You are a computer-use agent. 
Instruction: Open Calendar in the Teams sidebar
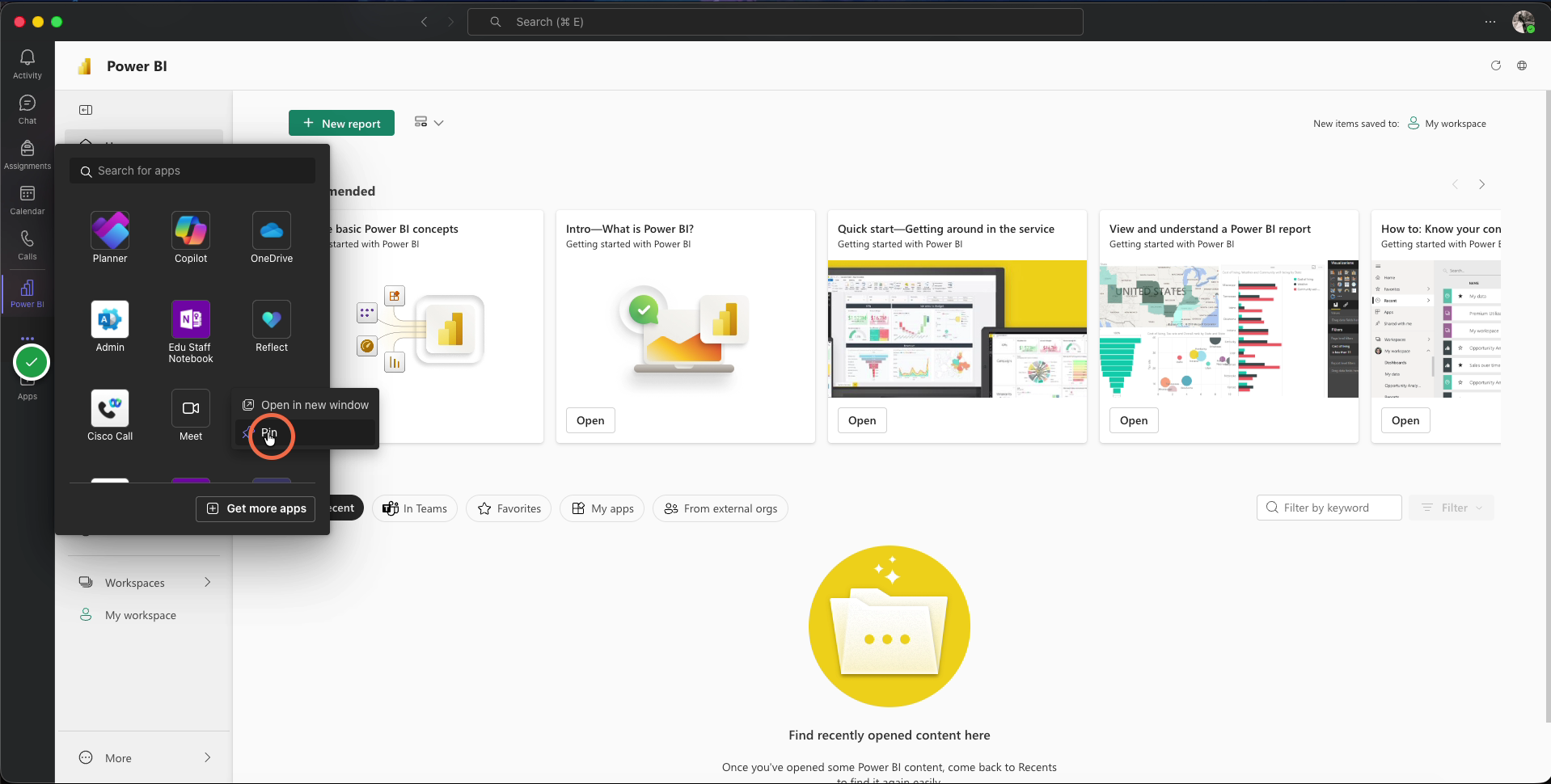click(x=27, y=200)
